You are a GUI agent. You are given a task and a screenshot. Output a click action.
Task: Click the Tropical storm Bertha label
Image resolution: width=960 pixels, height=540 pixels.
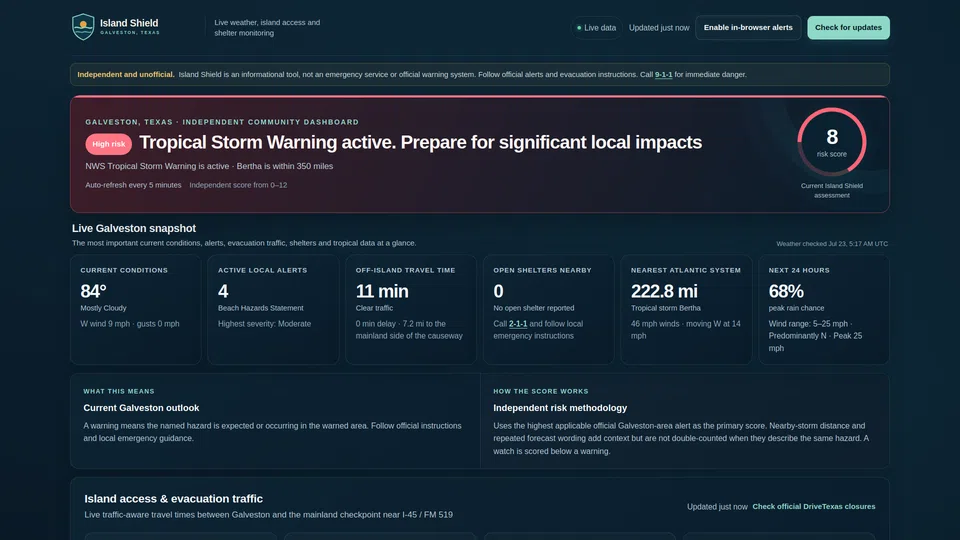pyautogui.click(x=666, y=308)
